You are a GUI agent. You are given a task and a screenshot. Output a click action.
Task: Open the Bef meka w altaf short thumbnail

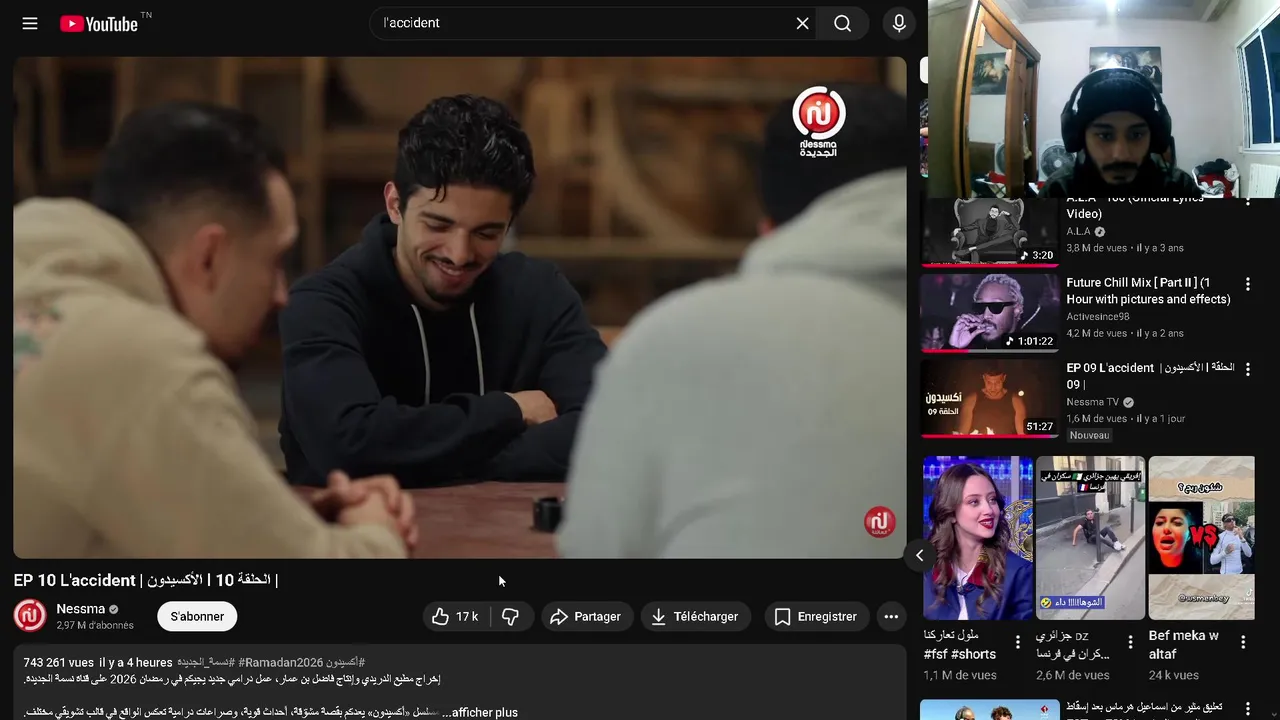[1201, 538]
